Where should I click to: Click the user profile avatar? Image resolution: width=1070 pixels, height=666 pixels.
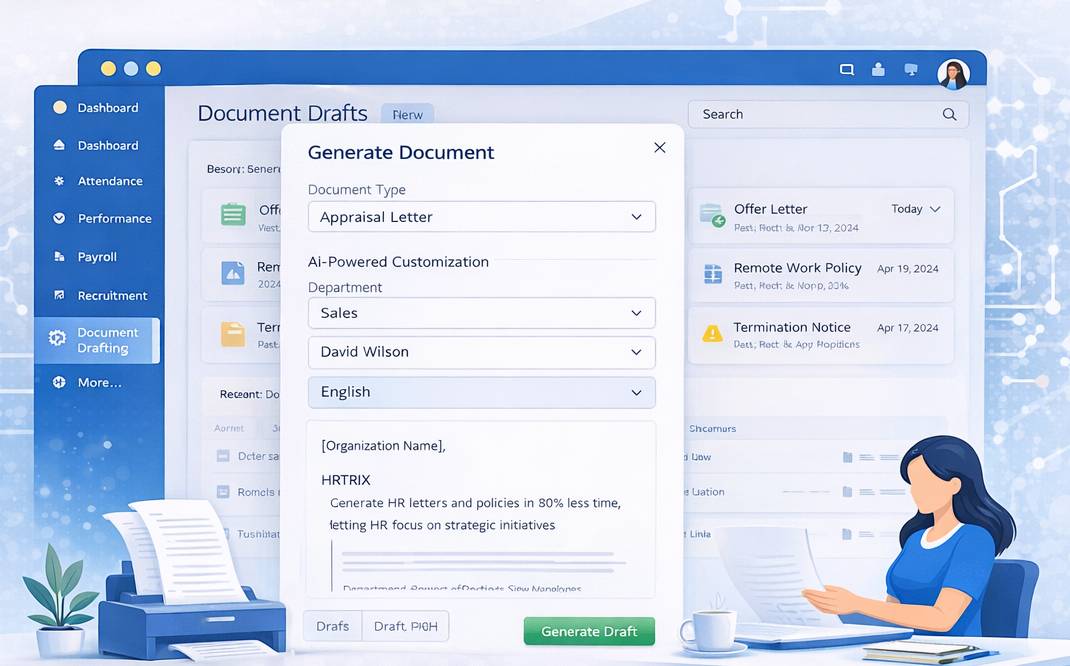[x=952, y=74]
